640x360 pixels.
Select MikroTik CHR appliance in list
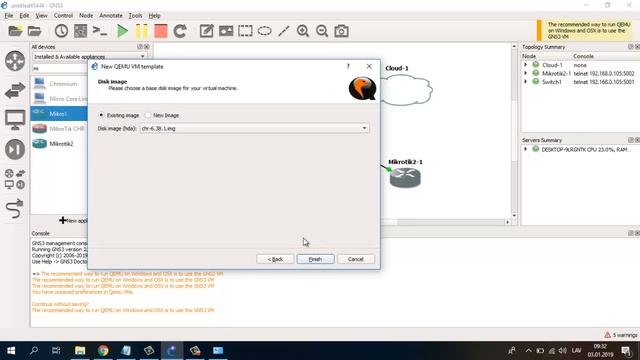tap(59, 129)
